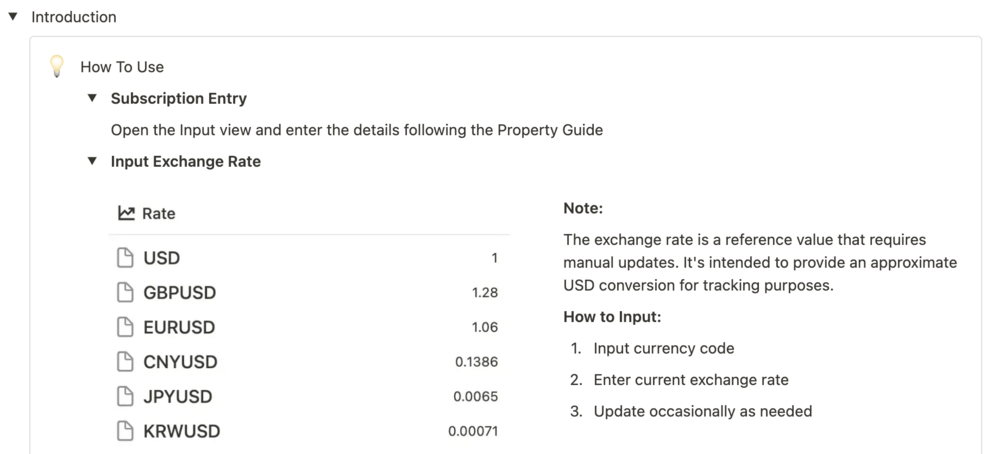Click the JPYUSD page icon
The height and width of the screenshot is (454, 1005).
(125, 397)
